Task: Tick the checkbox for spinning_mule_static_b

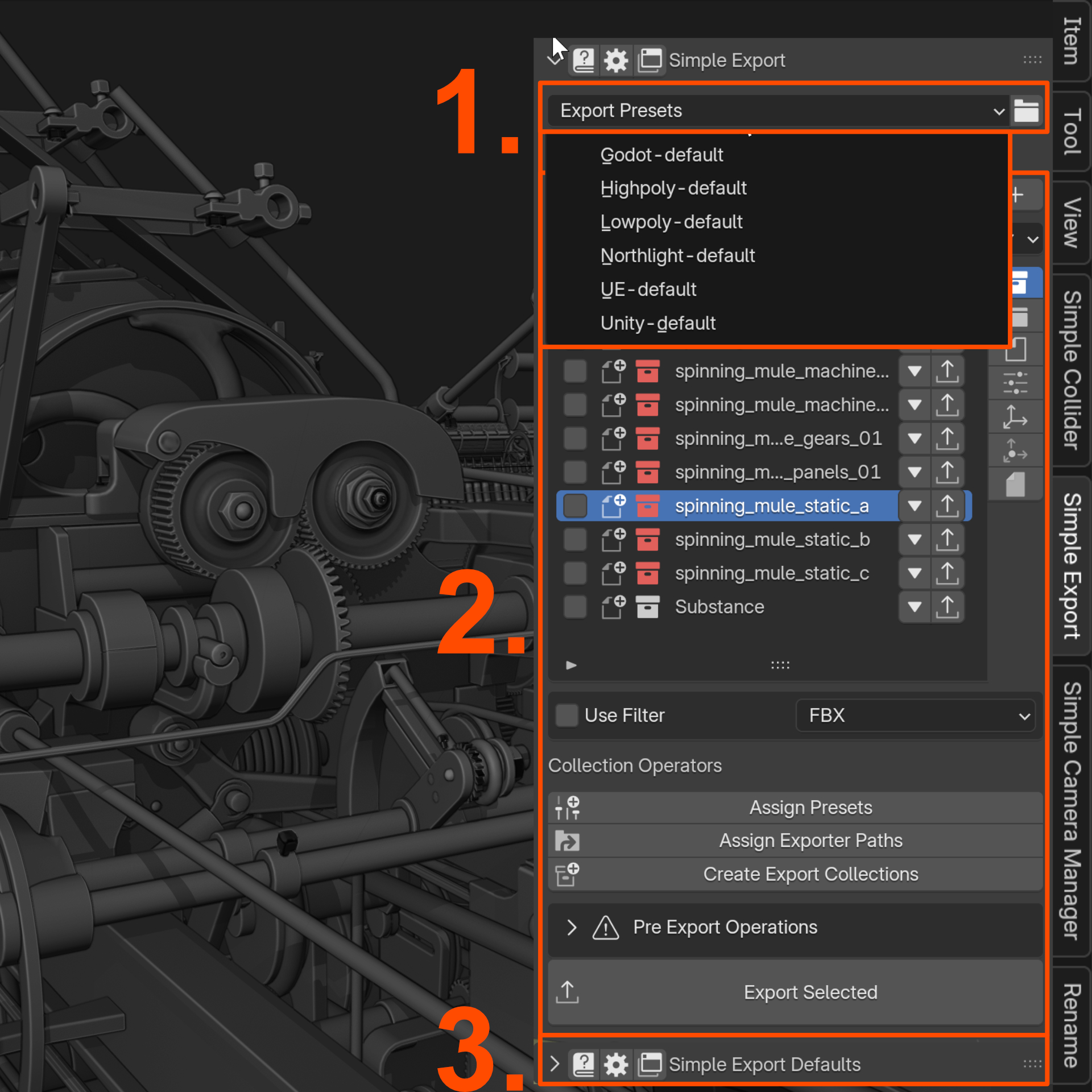Action: point(575,539)
